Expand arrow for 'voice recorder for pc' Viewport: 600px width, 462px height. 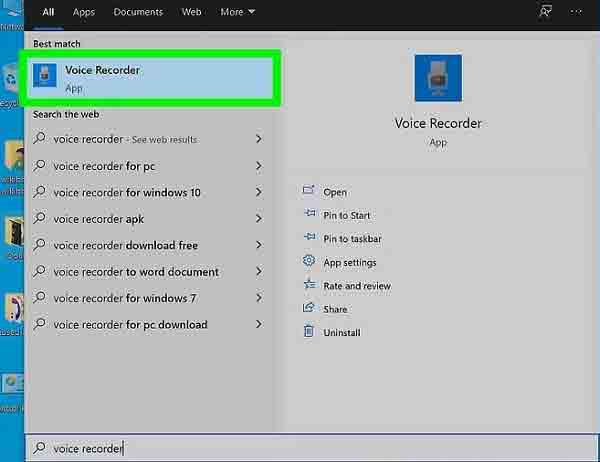259,166
